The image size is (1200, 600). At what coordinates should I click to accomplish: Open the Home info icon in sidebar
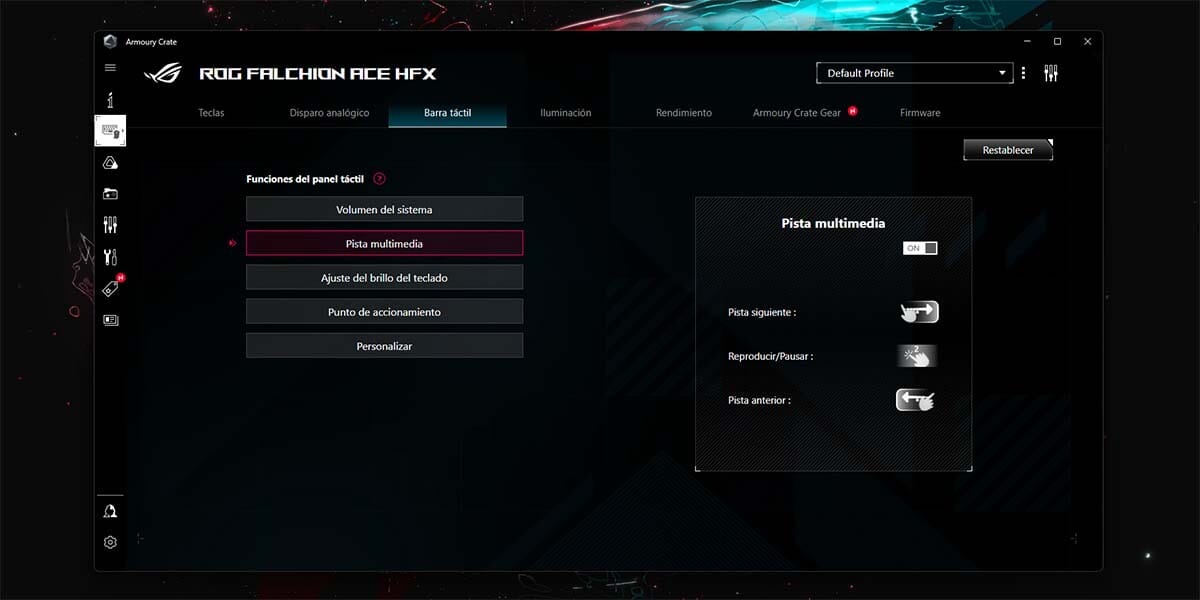(x=110, y=100)
